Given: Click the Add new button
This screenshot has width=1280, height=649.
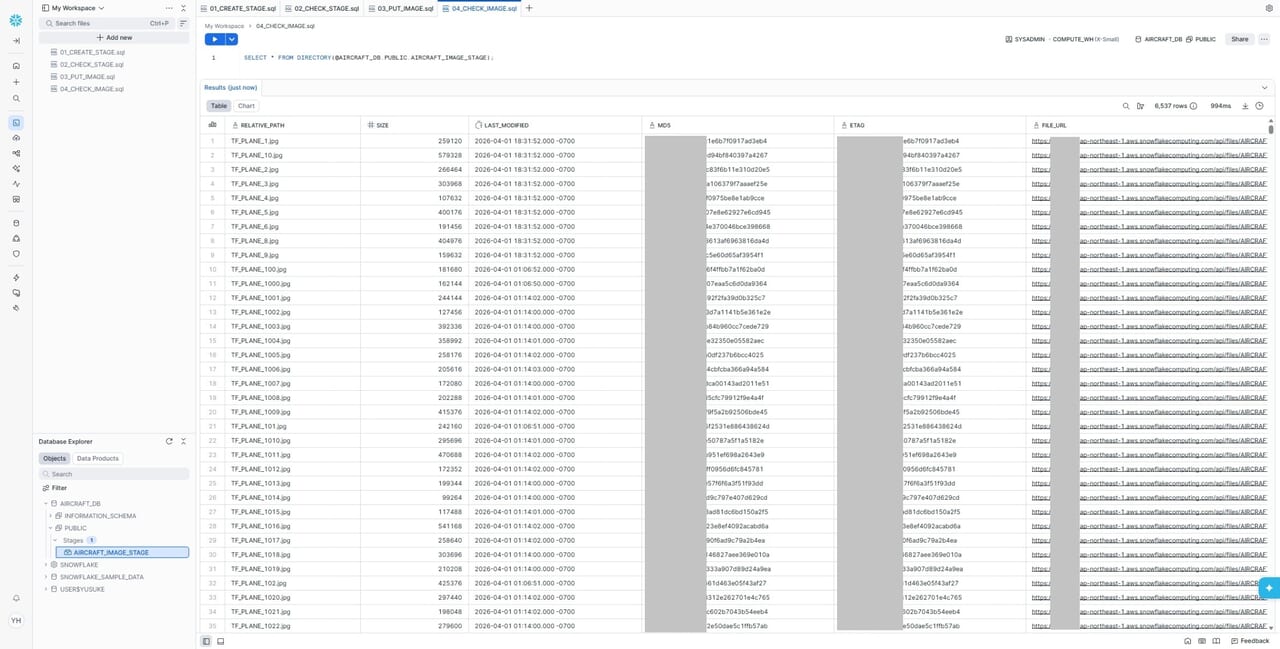Looking at the screenshot, I should tap(113, 37).
